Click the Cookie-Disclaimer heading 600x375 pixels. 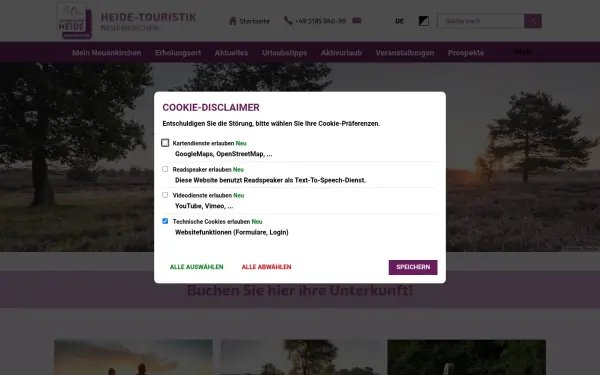(x=211, y=108)
